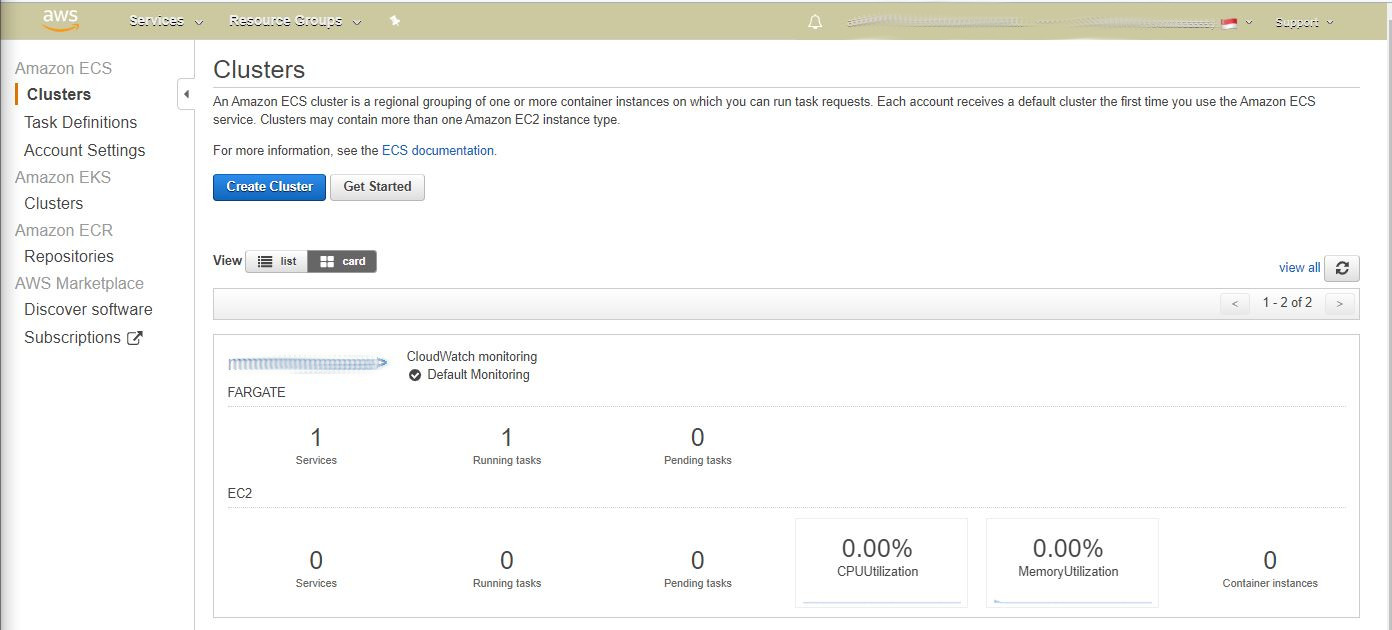The height and width of the screenshot is (630, 1392).
Task: Open the Support dropdown menu
Action: [x=1304, y=22]
